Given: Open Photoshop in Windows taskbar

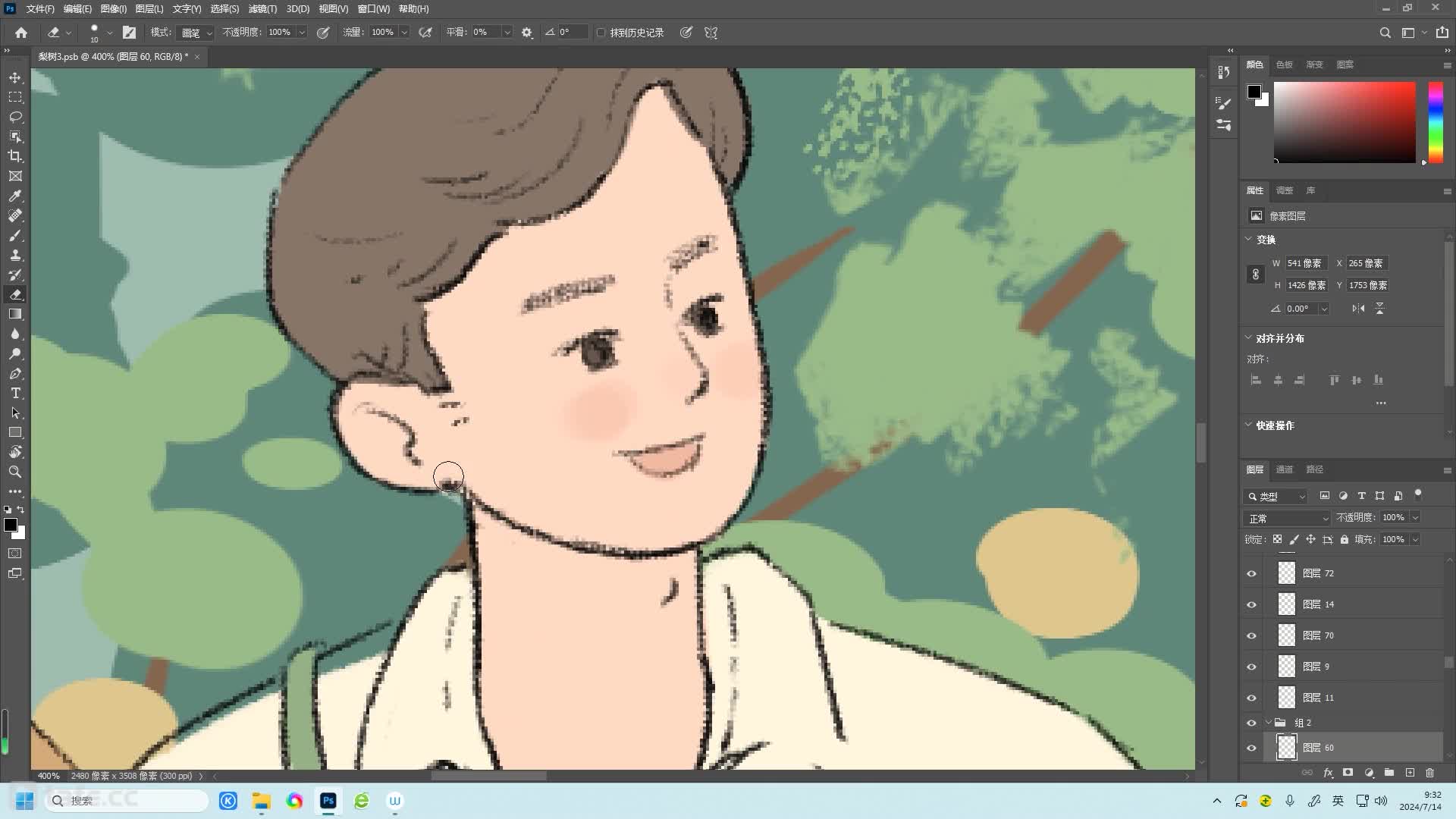Looking at the screenshot, I should [x=328, y=801].
